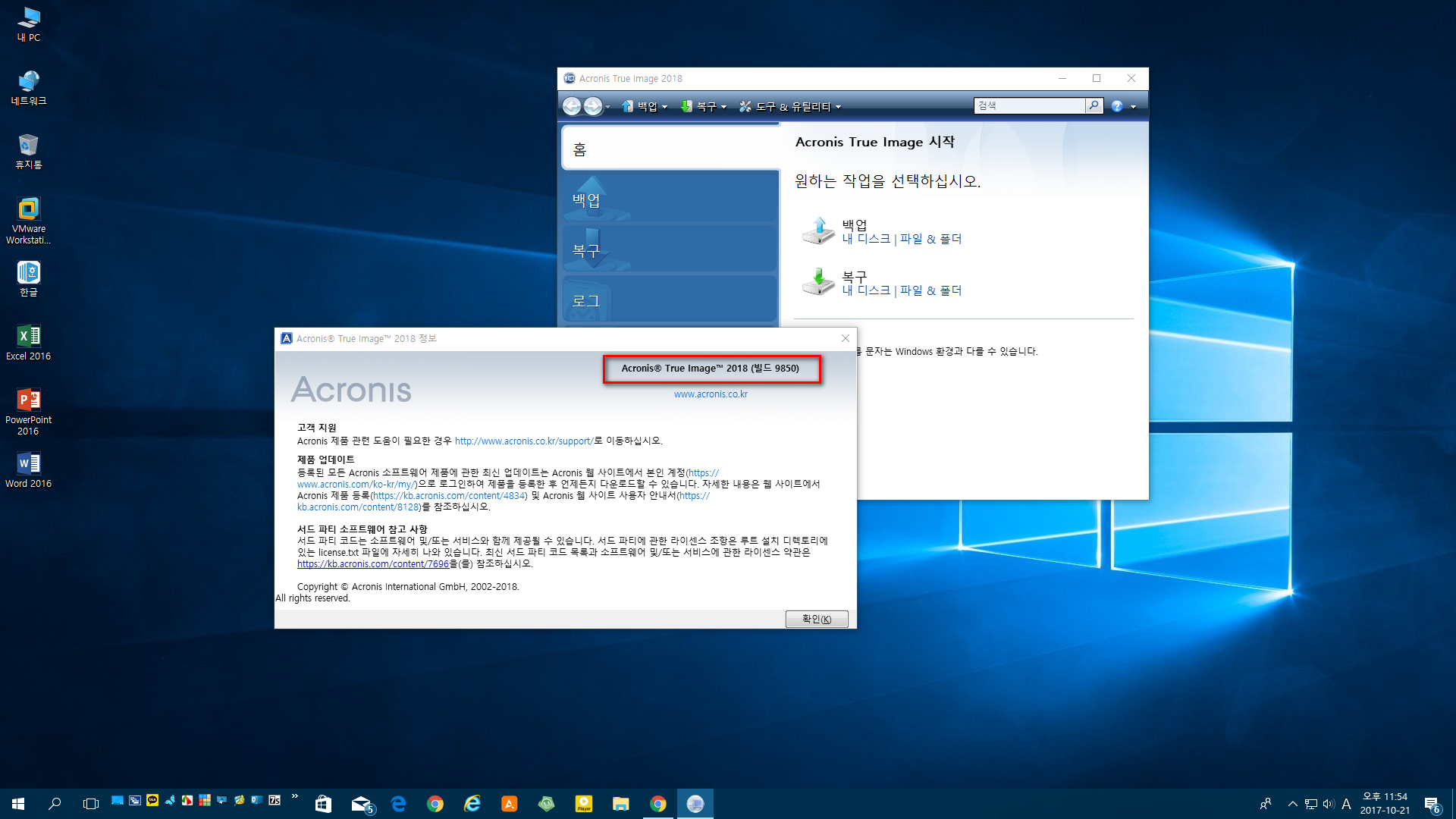Open KakaoTalk quick launch icon

pyautogui.click(x=152, y=800)
